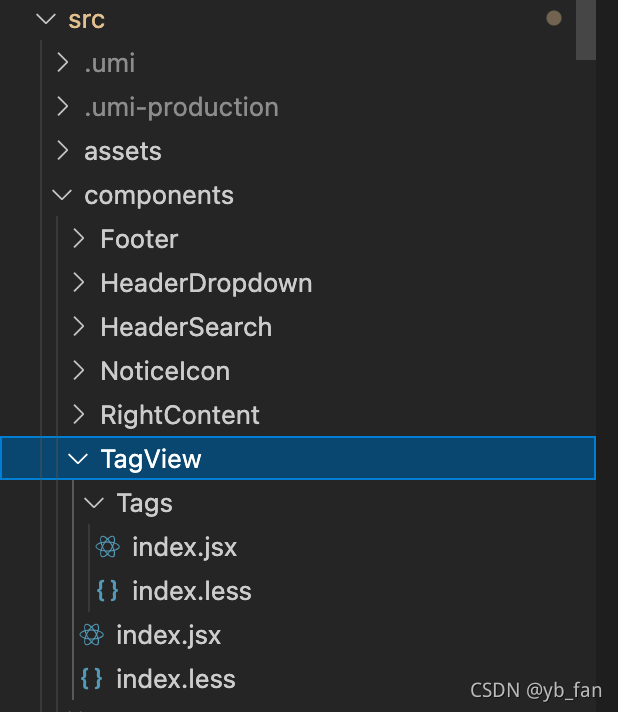Open index.less inside Tags folder

pos(192,591)
